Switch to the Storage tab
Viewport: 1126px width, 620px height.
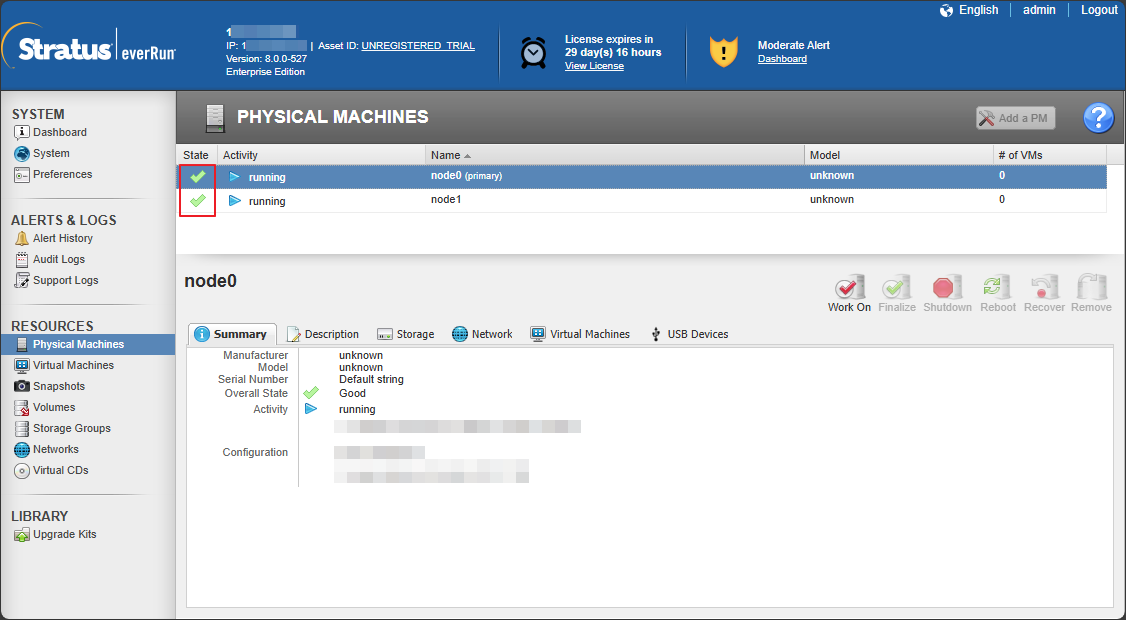pyautogui.click(x=406, y=334)
